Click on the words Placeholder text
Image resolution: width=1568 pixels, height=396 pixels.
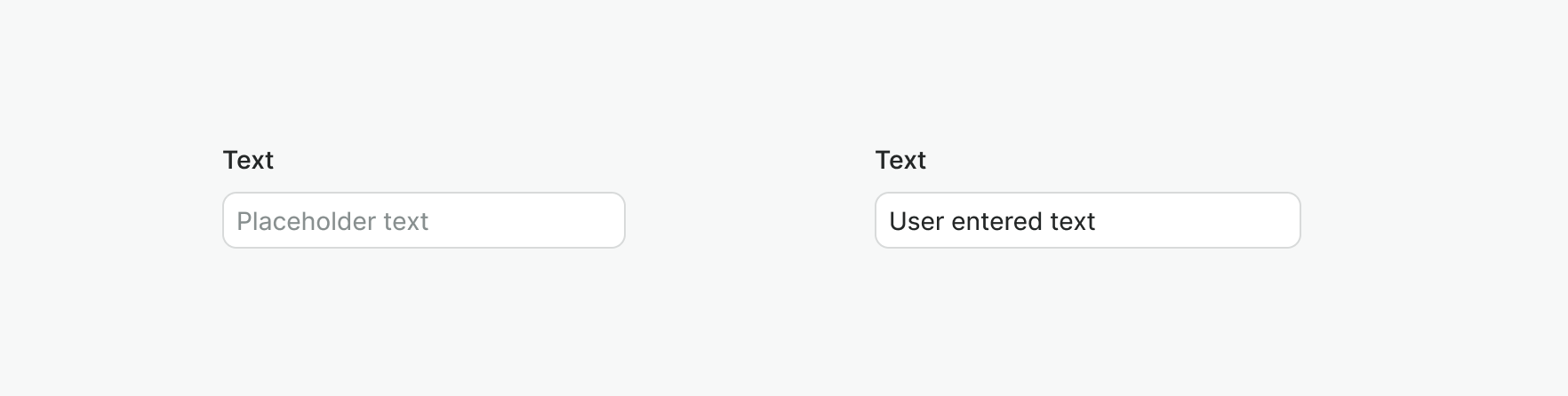point(332,221)
